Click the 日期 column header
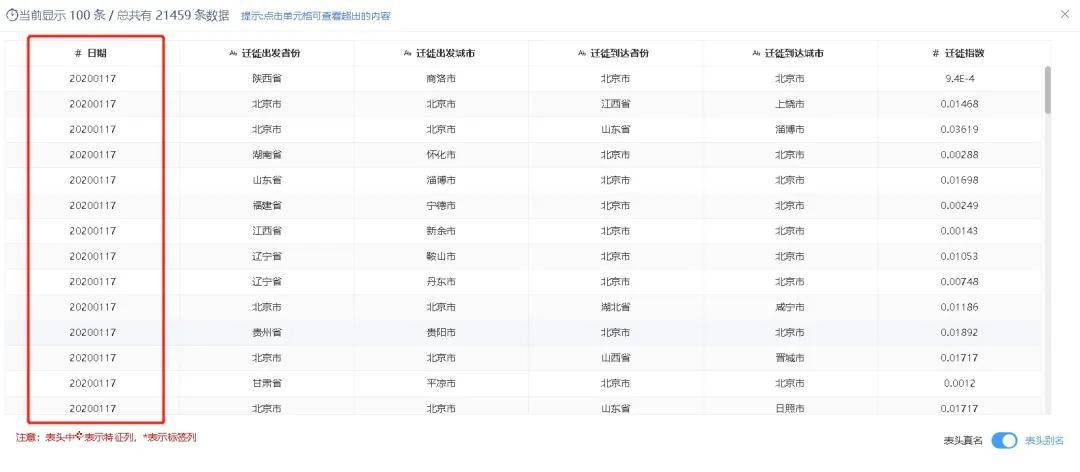 point(97,53)
